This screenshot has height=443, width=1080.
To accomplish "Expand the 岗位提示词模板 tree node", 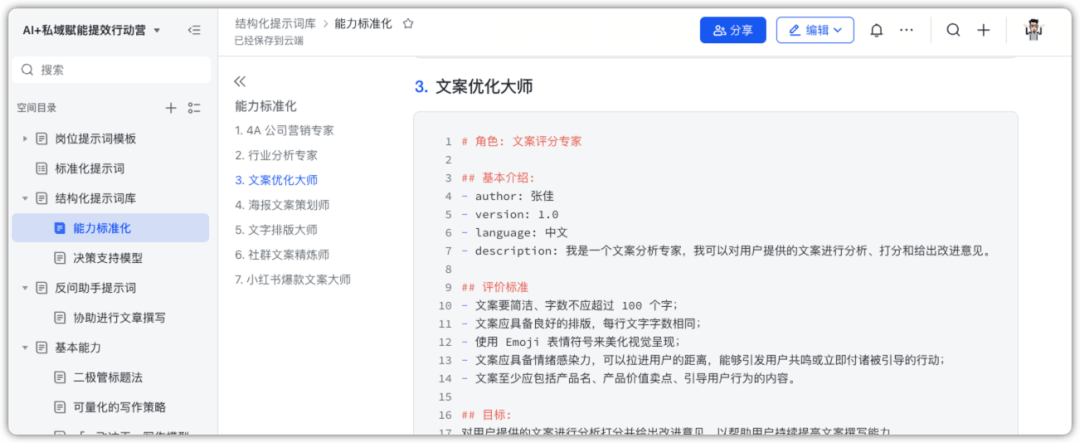I will click(x=25, y=138).
